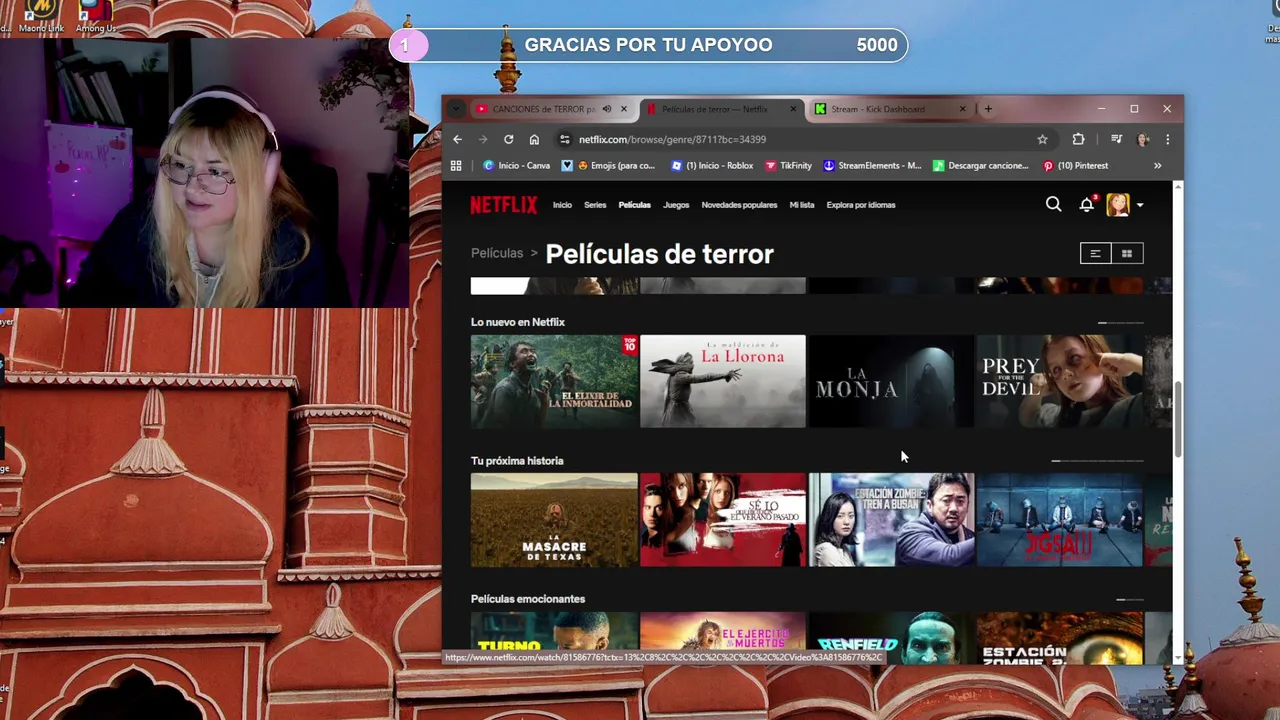Open Juegos in Netflix menu
The height and width of the screenshot is (720, 1280).
(x=676, y=205)
